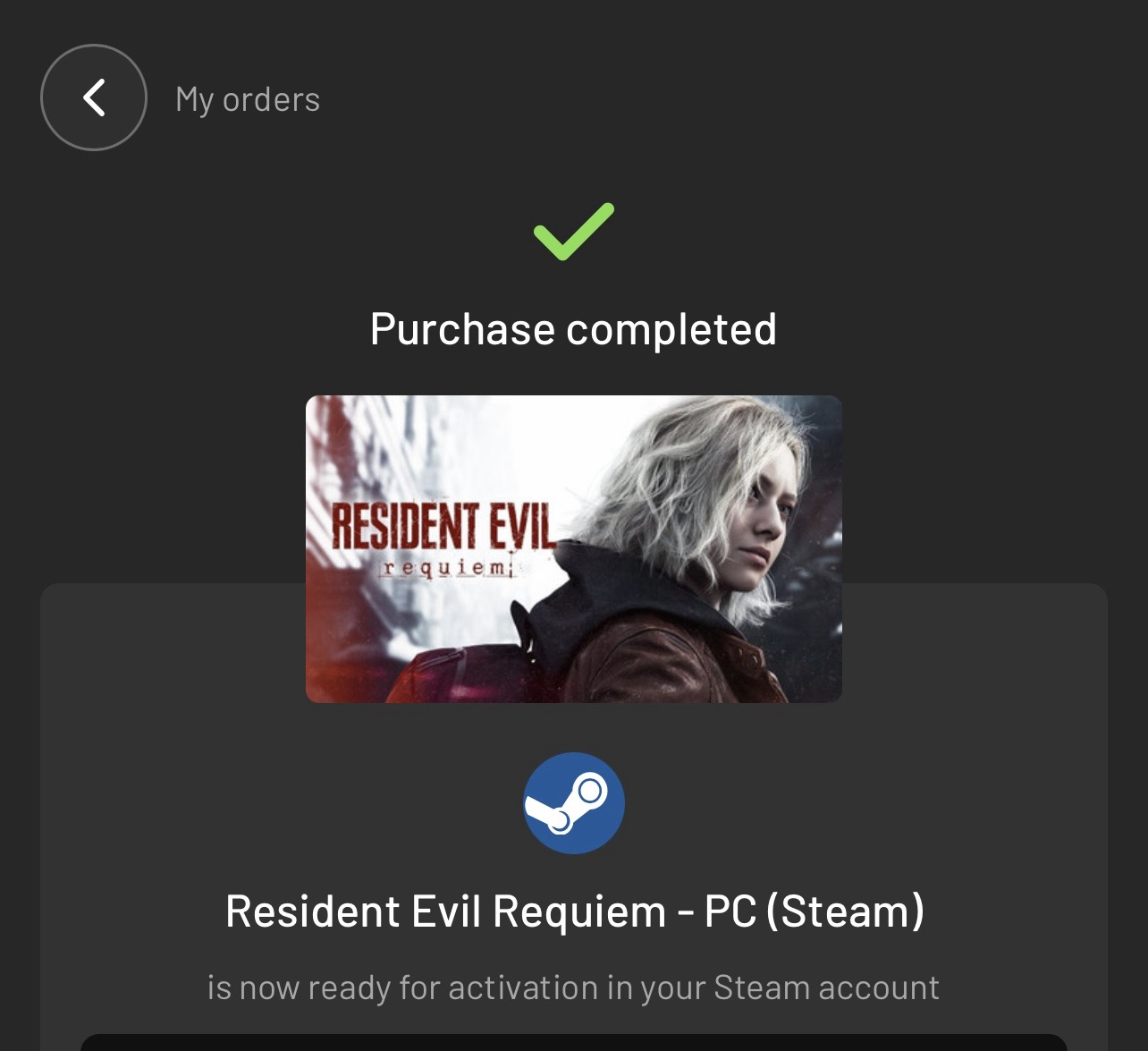Image resolution: width=1148 pixels, height=1051 pixels.
Task: Open the Resident Evil Requiem cover image
Action: tap(574, 549)
